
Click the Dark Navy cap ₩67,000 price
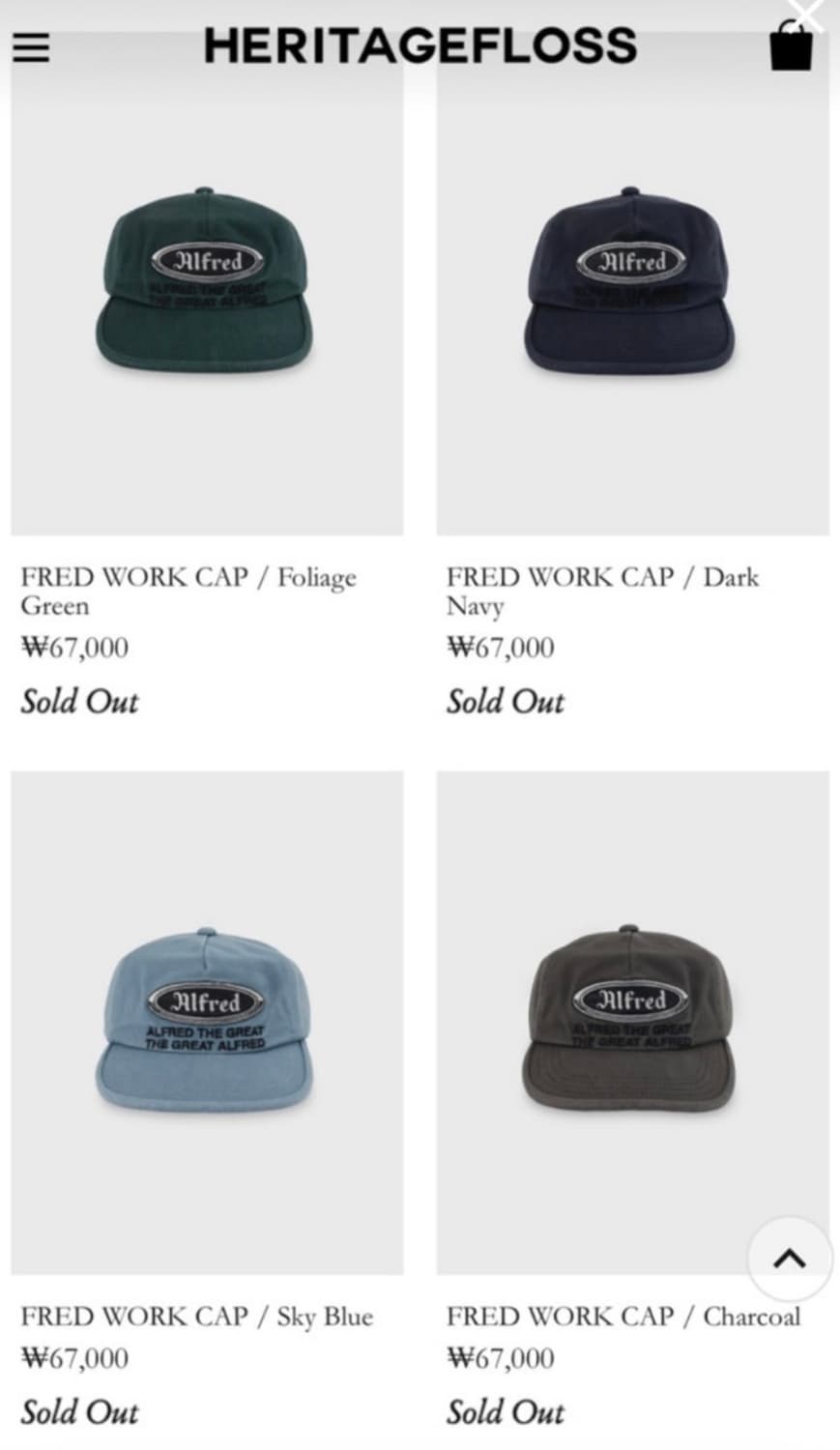pos(500,648)
